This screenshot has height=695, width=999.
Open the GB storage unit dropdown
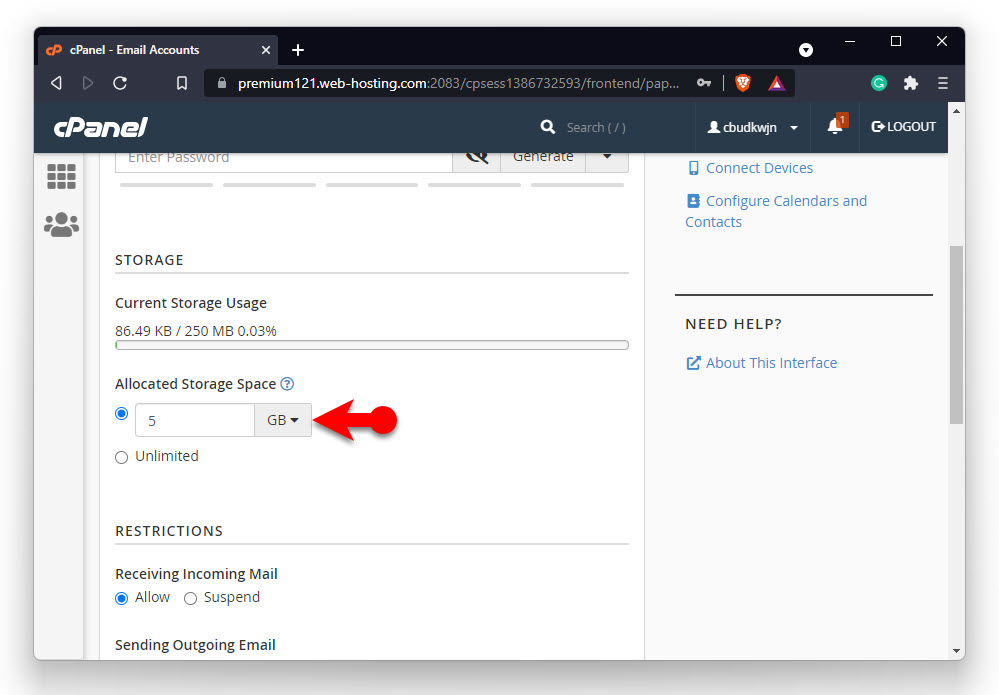(x=283, y=420)
